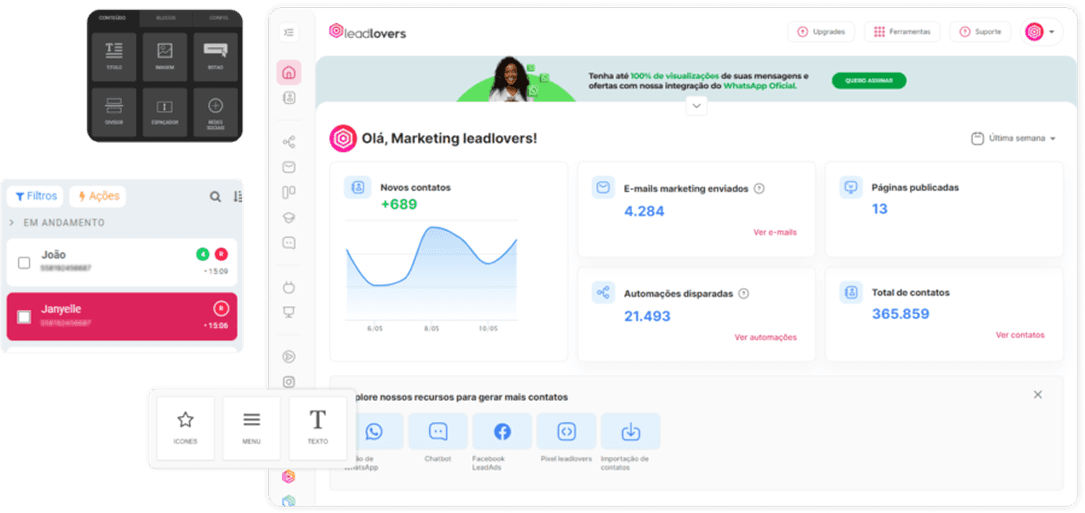
Task: Open the Instagram icon in sidebar
Action: point(289,381)
